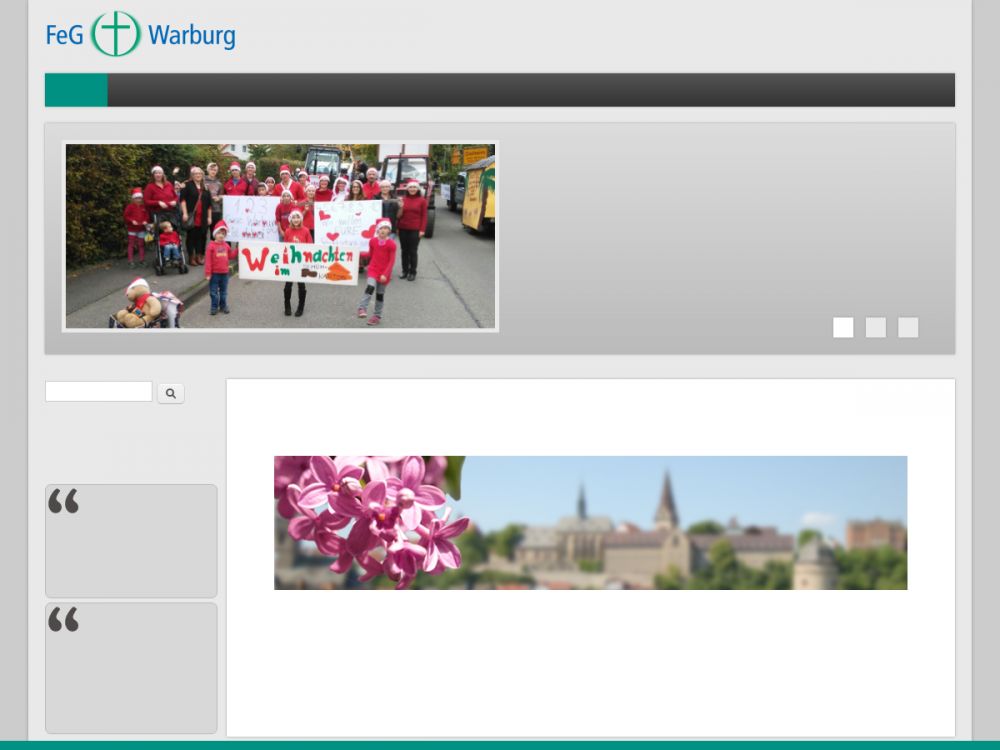Click the quotation mark in the upper quote box

(x=63, y=502)
